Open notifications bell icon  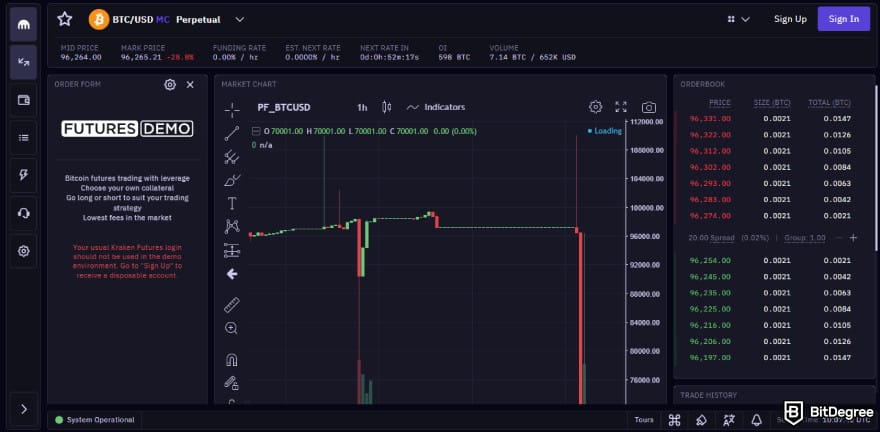[x=757, y=420]
